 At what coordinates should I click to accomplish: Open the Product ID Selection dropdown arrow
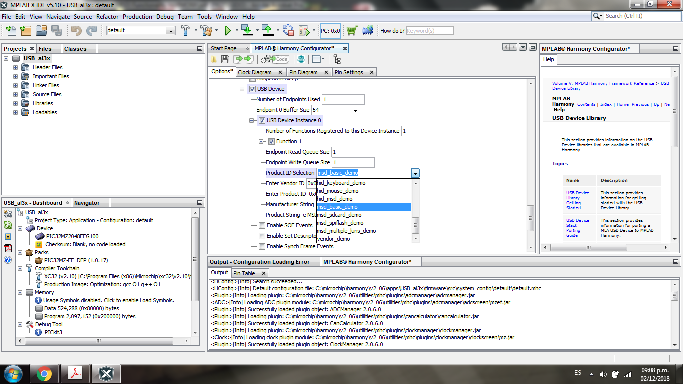(x=415, y=173)
